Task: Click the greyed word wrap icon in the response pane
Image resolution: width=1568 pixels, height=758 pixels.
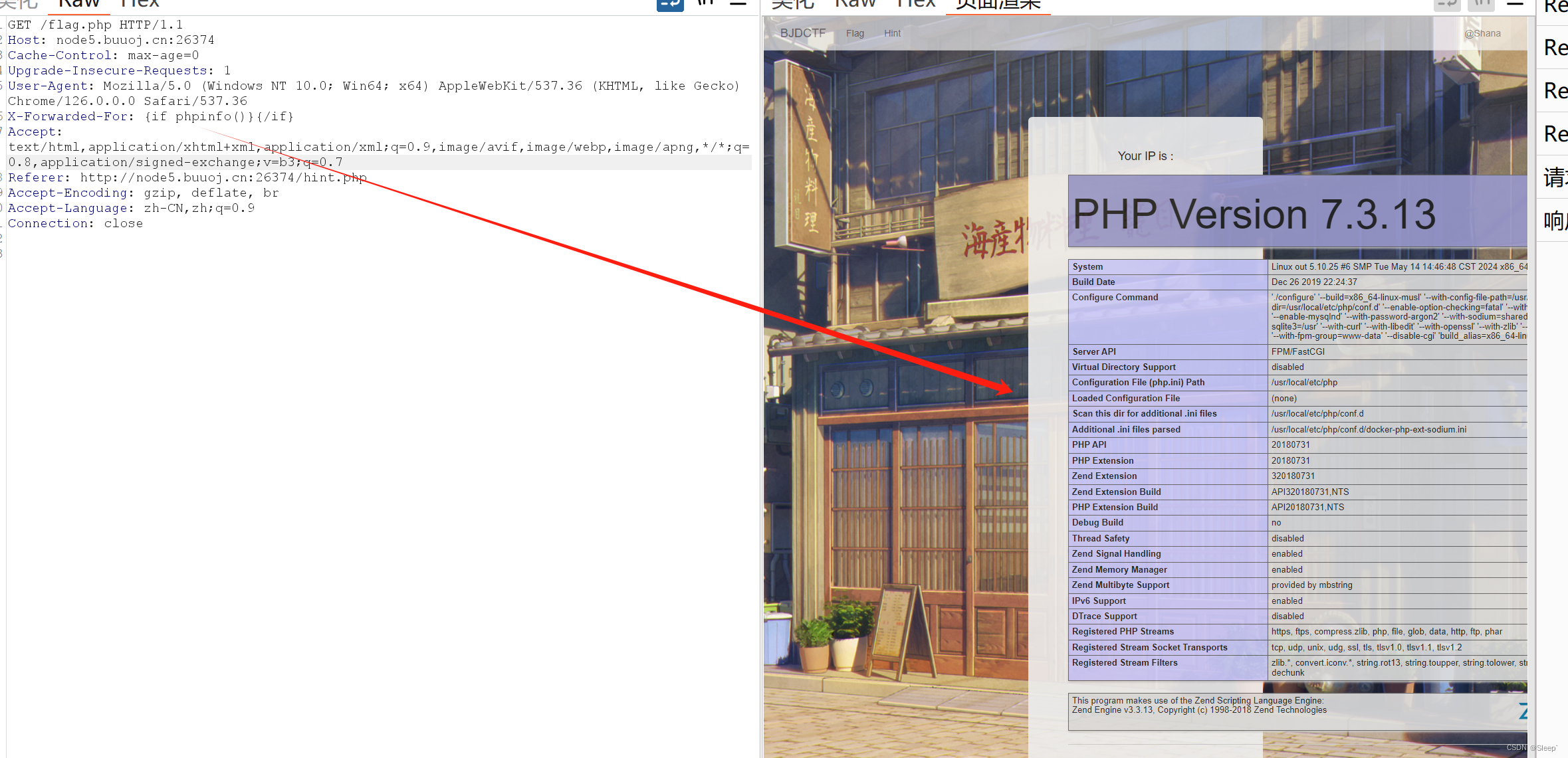Action: click(1447, 4)
